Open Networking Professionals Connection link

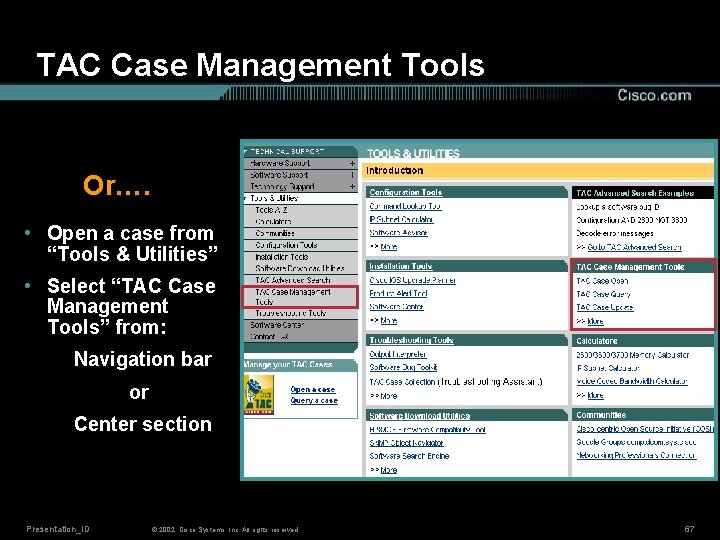[x=636, y=456]
